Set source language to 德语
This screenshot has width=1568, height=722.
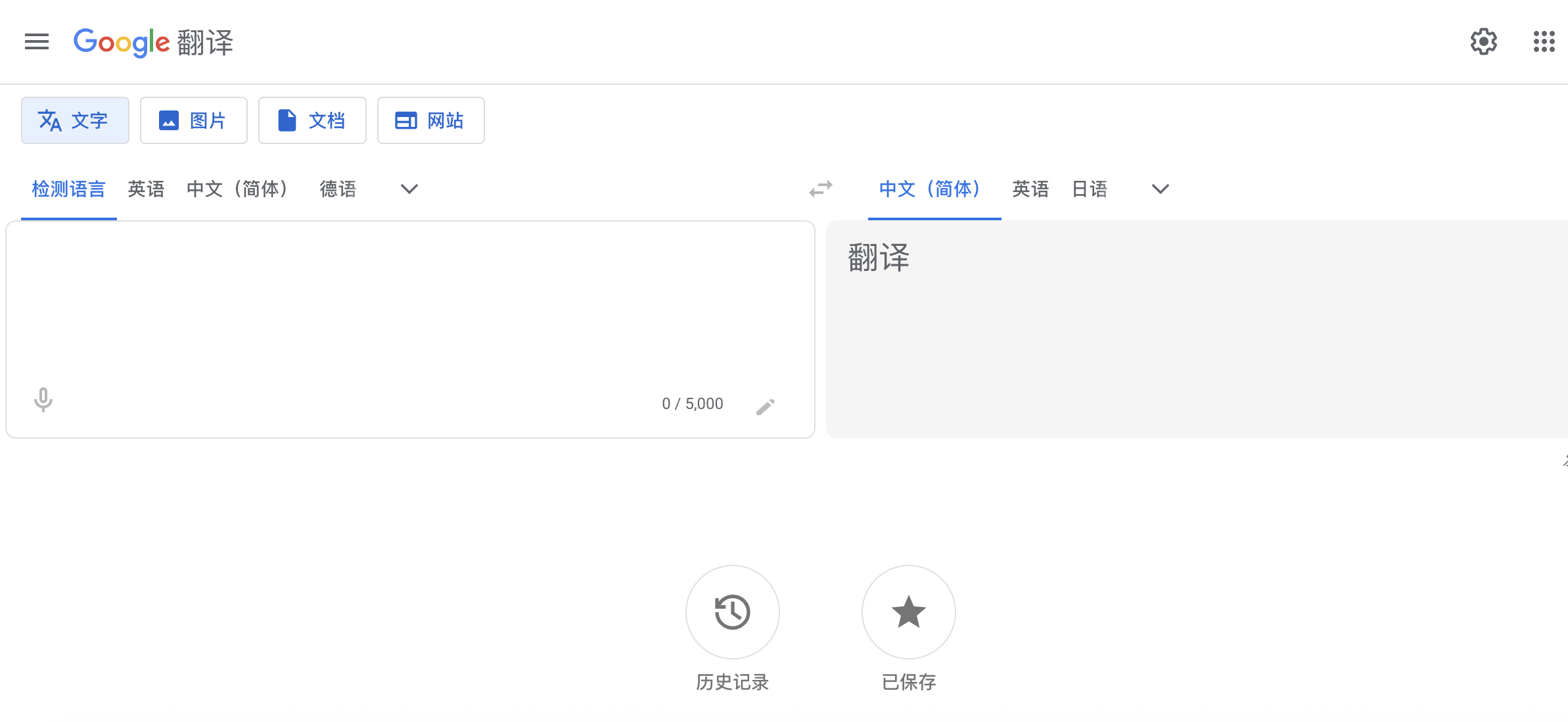click(338, 189)
